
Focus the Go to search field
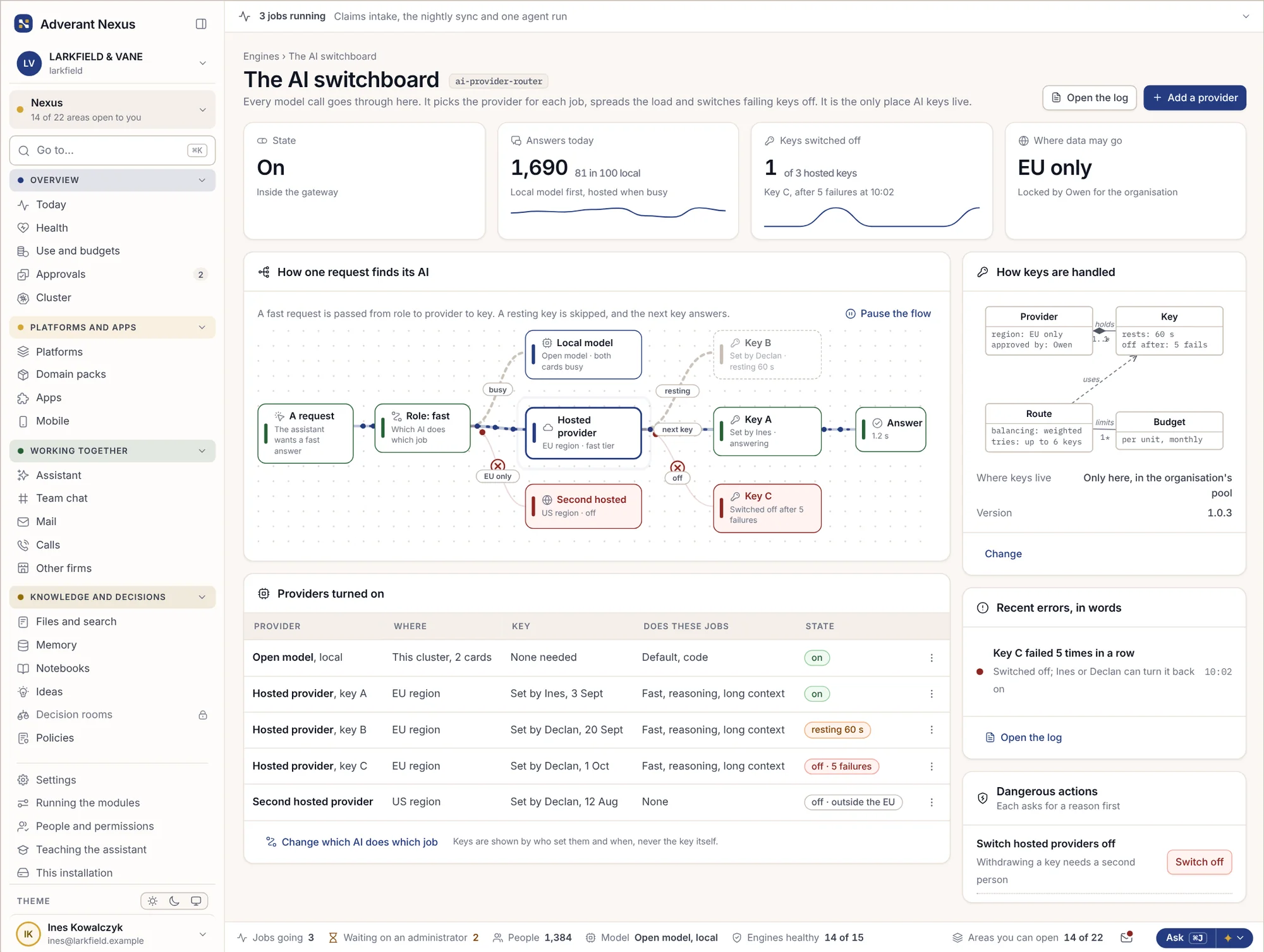pyautogui.click(x=112, y=150)
